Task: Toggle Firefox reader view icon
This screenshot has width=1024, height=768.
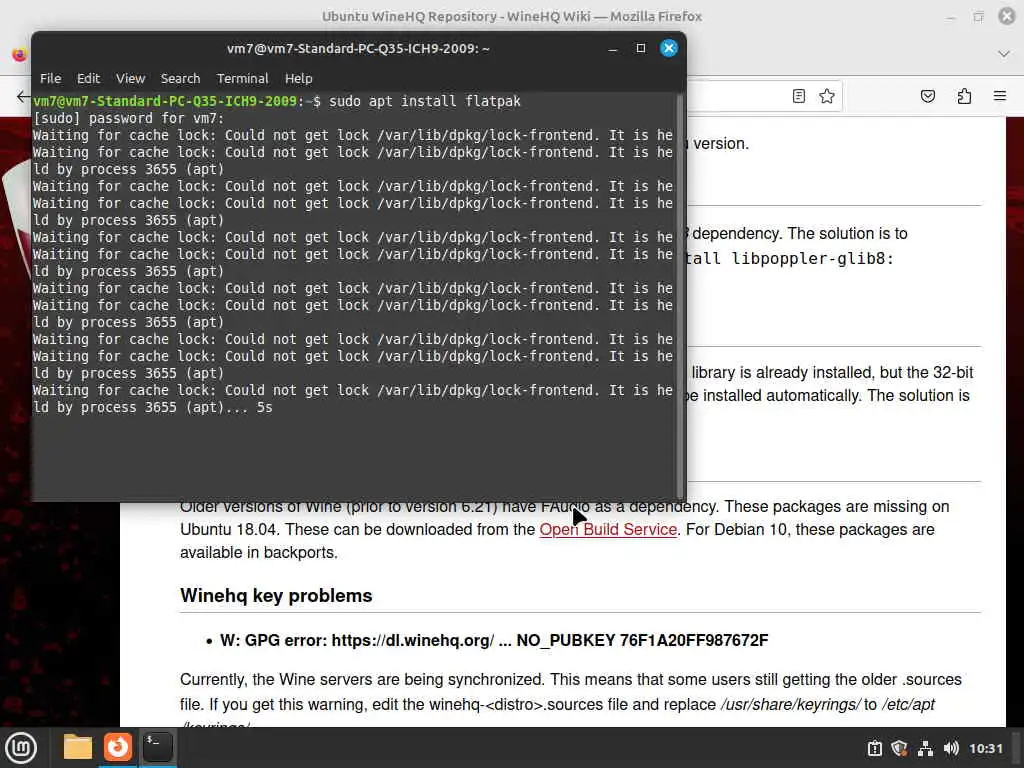Action: pyautogui.click(x=799, y=96)
